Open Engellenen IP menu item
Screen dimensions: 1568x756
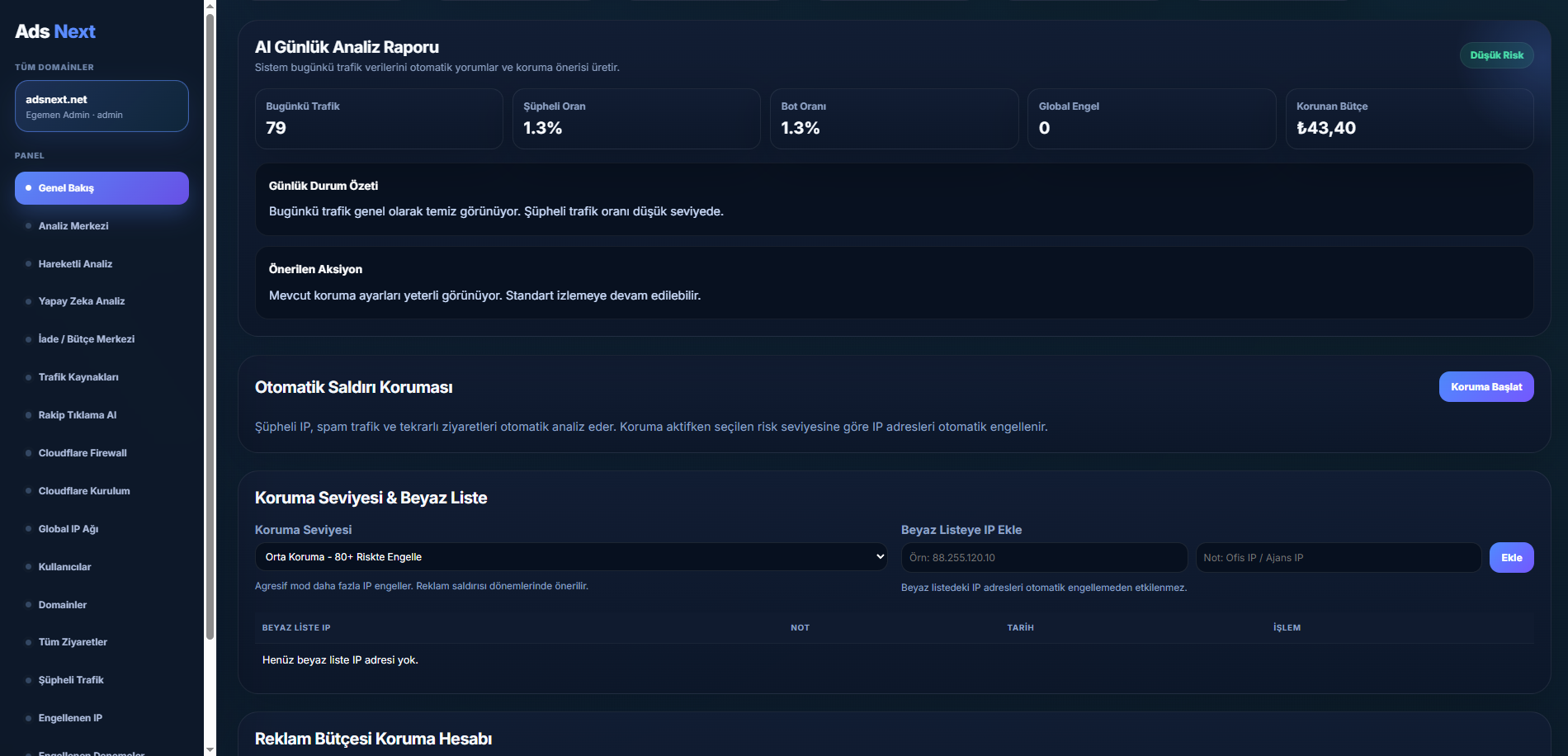[102, 718]
